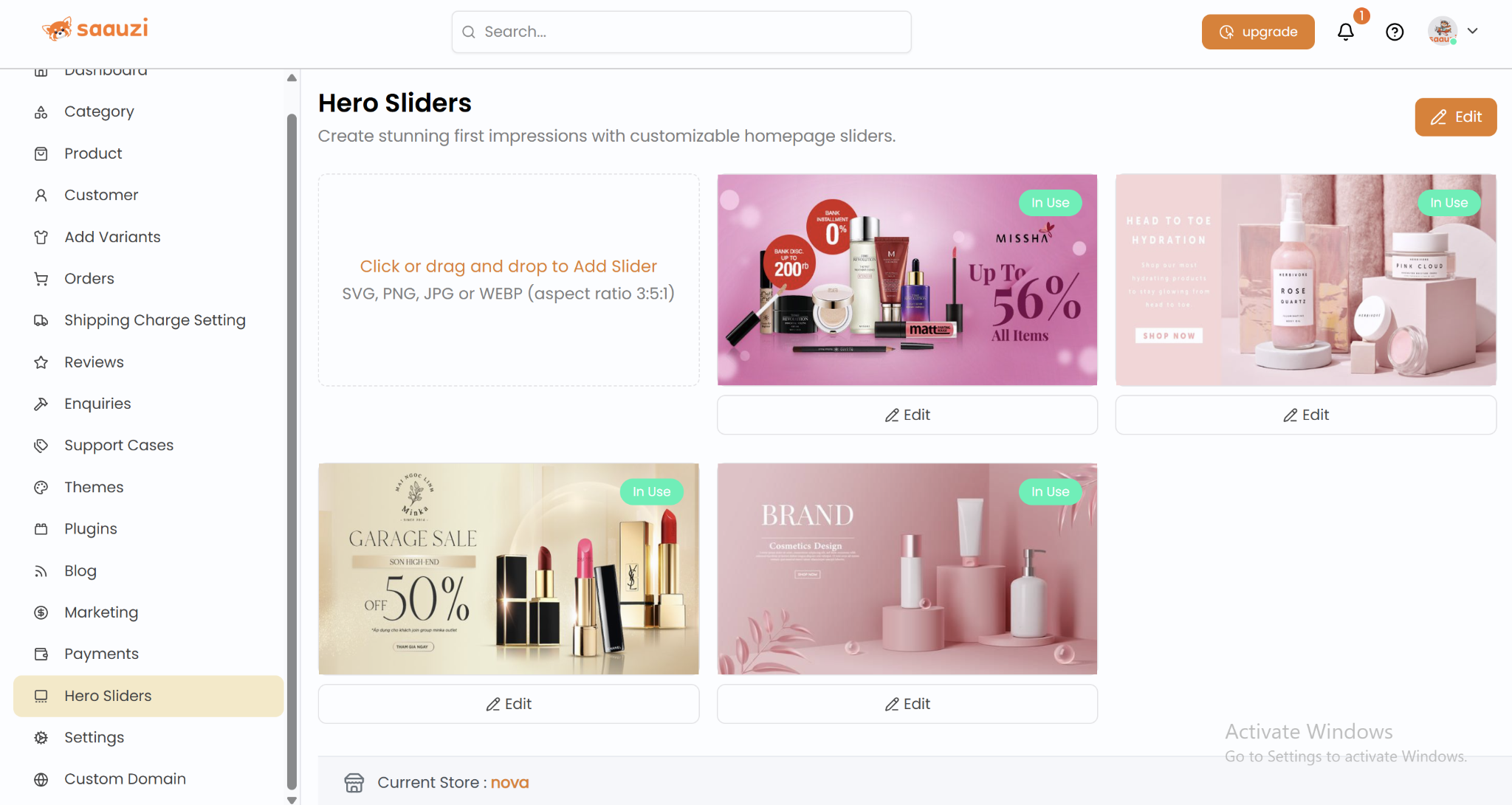Click the sidebar scroll down arrow
This screenshot has height=805, width=1512.
[292, 800]
